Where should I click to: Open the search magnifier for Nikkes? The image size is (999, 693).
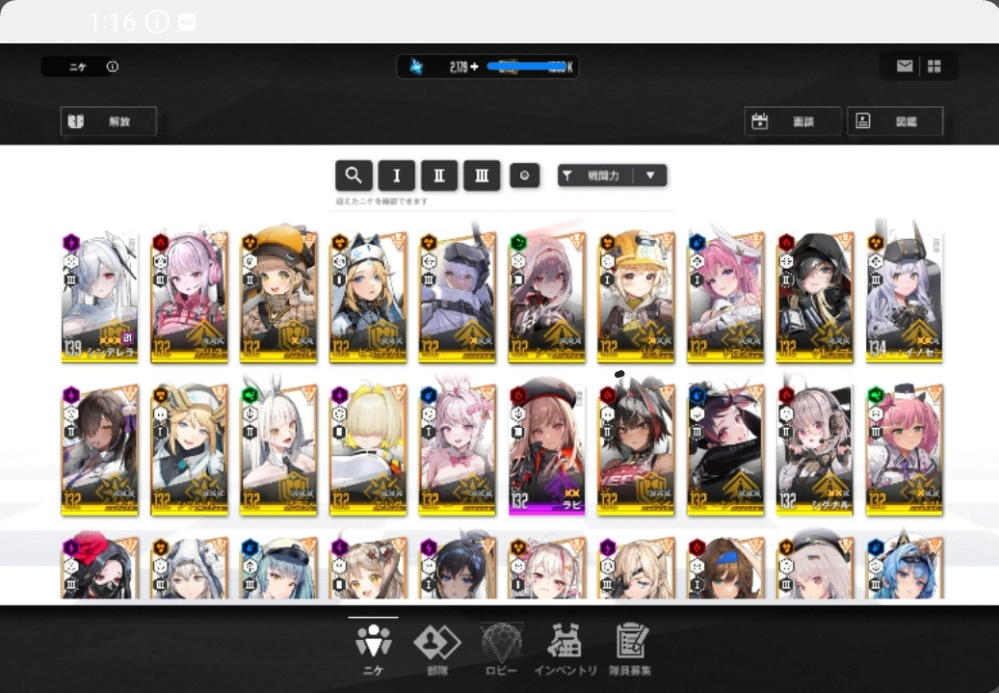point(354,175)
